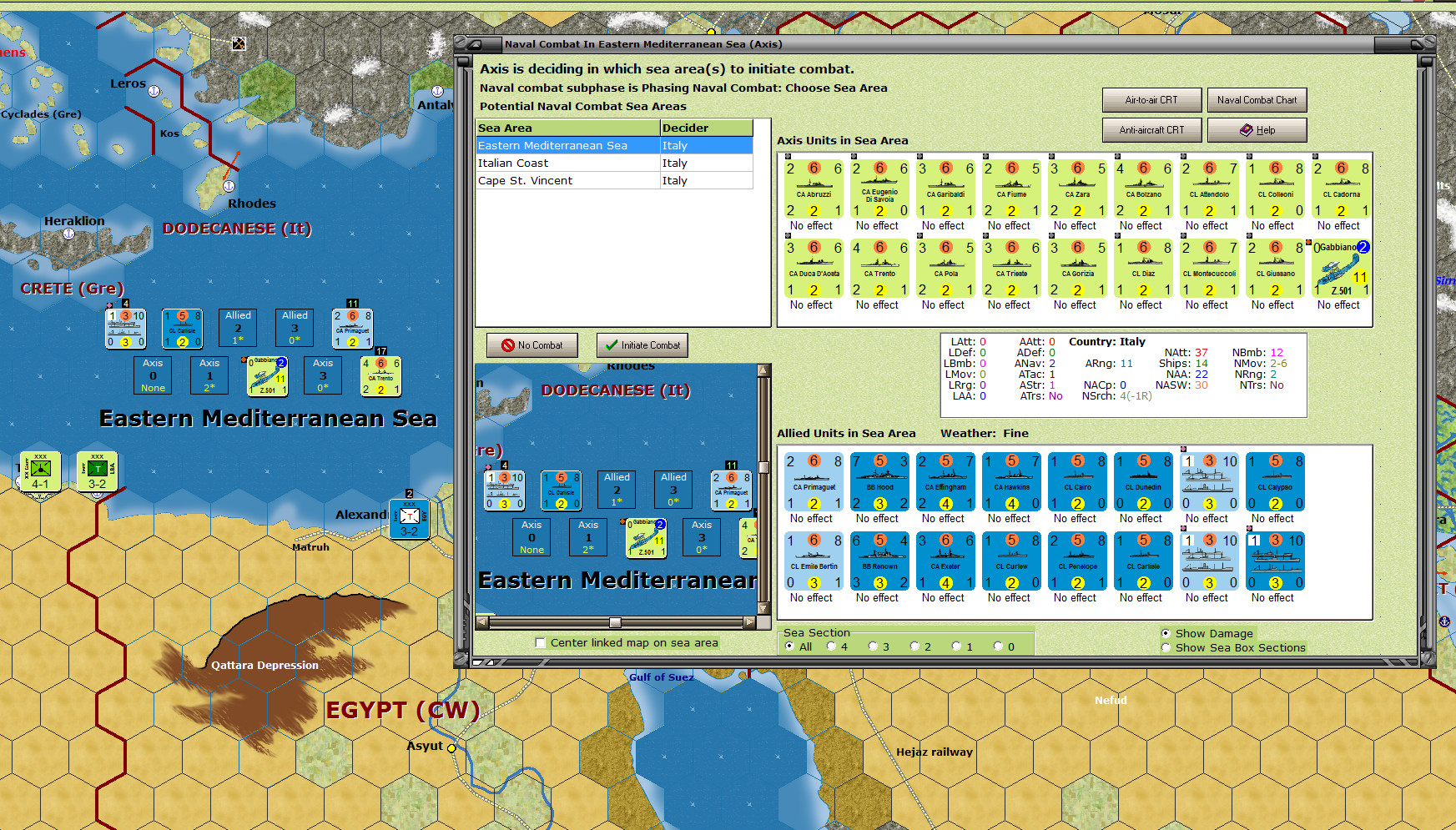Pick the CA Gorizia unit counter

point(1077,269)
